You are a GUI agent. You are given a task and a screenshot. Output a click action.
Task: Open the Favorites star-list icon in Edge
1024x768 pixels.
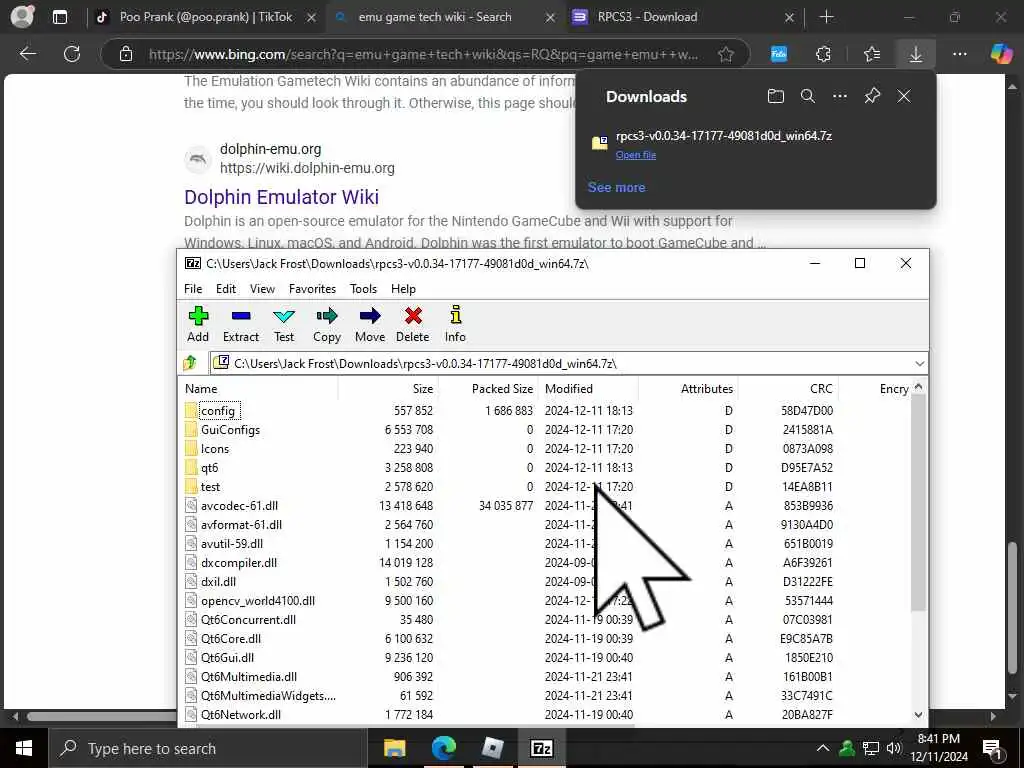click(871, 54)
